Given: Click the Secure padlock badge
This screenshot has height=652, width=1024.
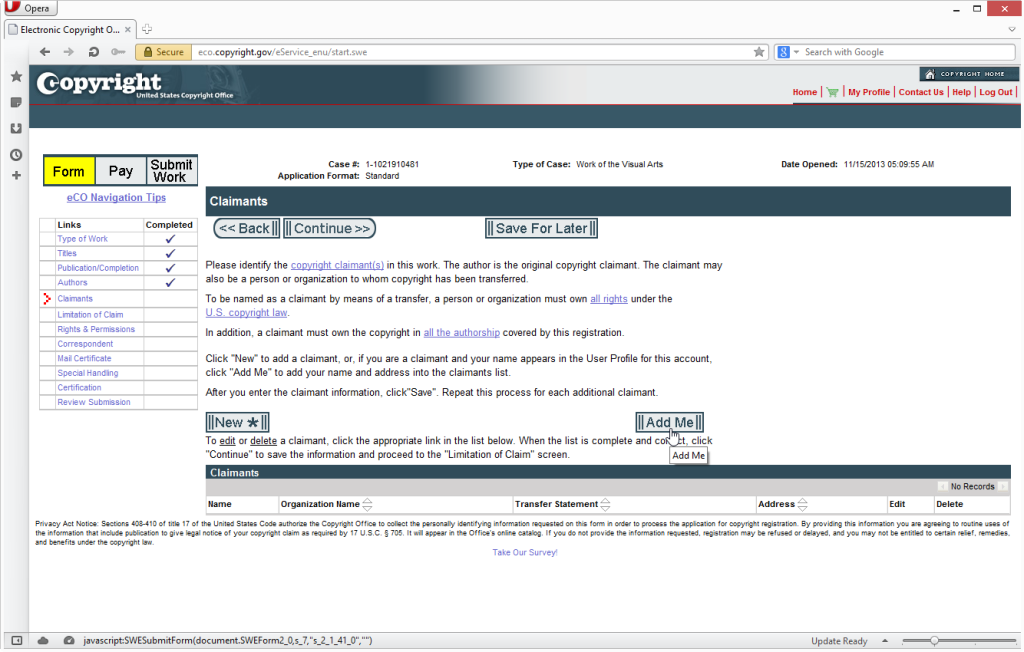Looking at the screenshot, I should pyautogui.click(x=163, y=52).
